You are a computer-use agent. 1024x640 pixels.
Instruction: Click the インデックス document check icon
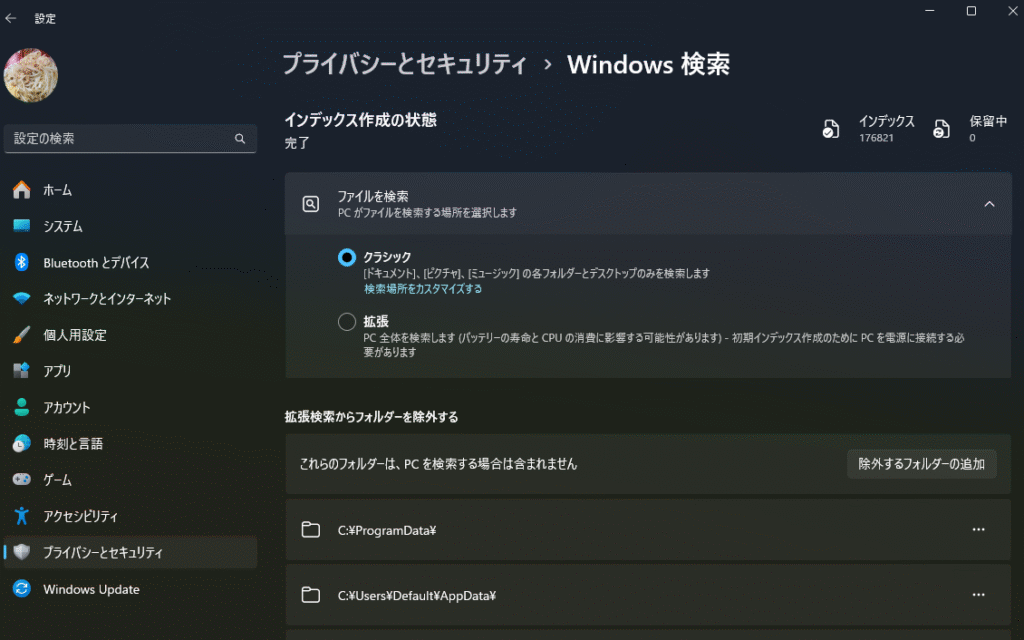[831, 129]
